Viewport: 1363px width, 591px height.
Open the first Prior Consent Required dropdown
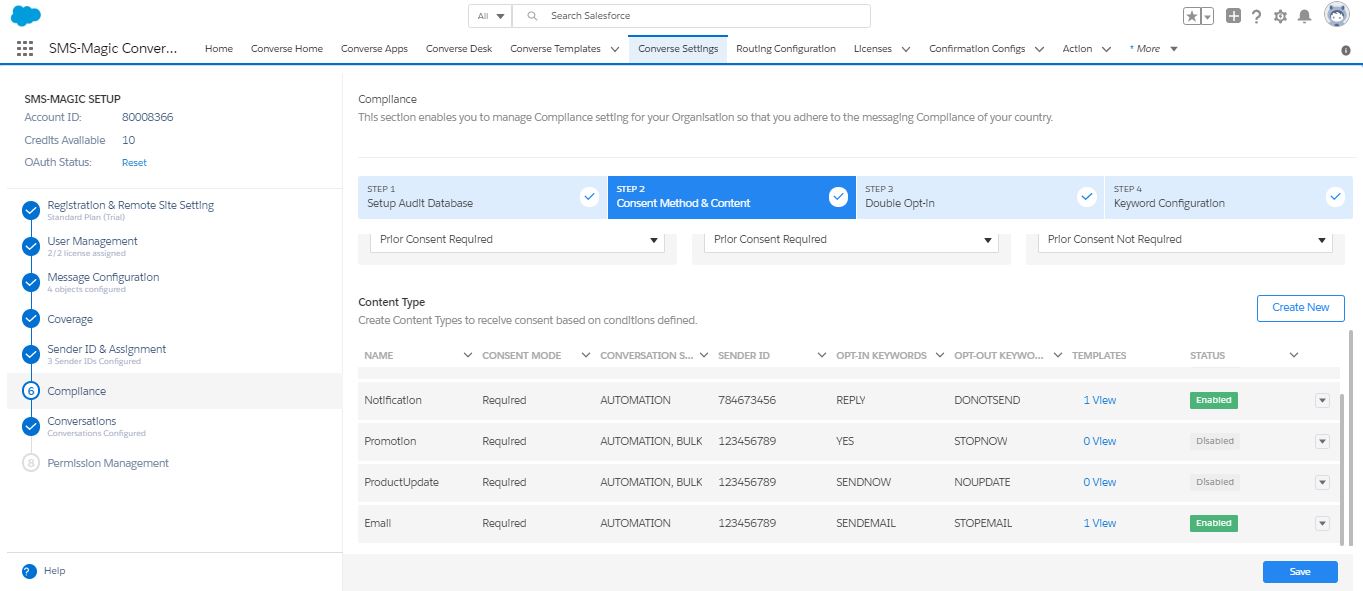[517, 240]
